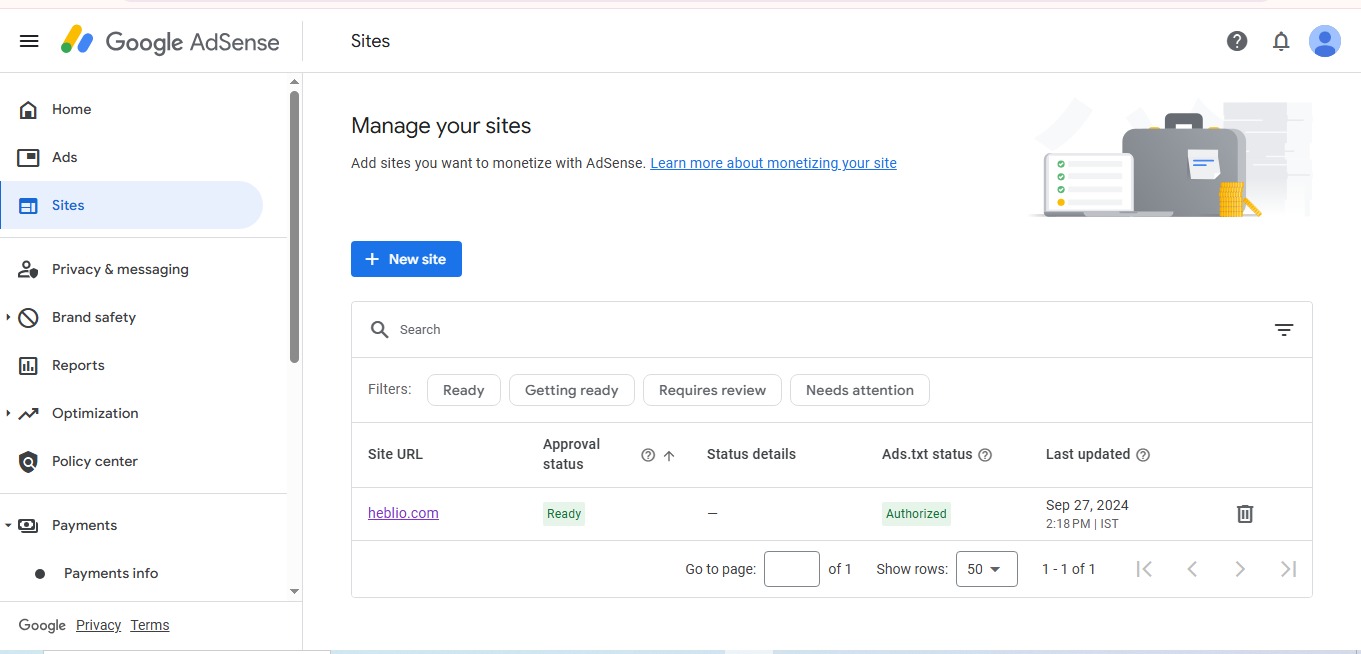Click the 1 - 1 of 1 pagination text

coord(1069,569)
